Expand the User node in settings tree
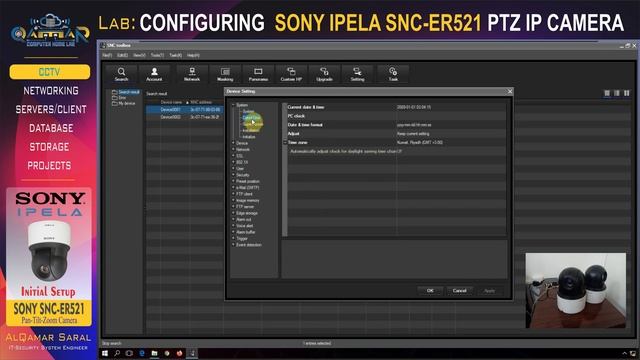 tap(233, 169)
